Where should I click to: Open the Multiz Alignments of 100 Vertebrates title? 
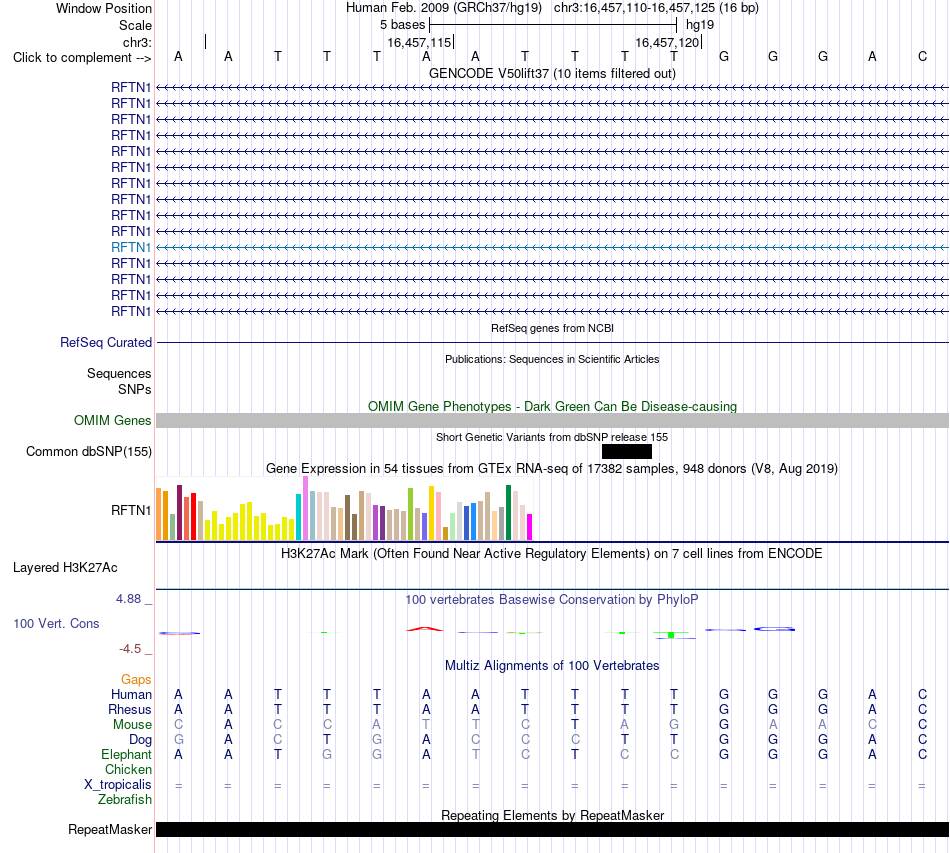[552, 665]
